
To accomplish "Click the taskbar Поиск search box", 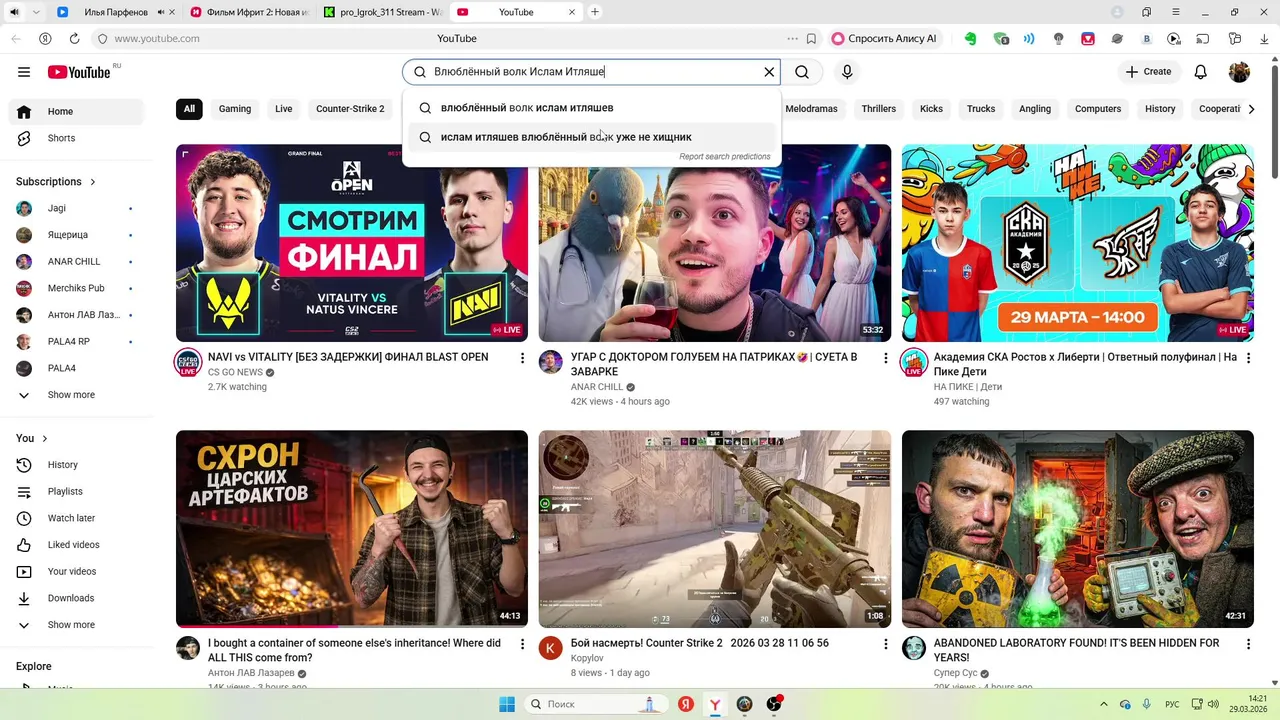I will [596, 704].
